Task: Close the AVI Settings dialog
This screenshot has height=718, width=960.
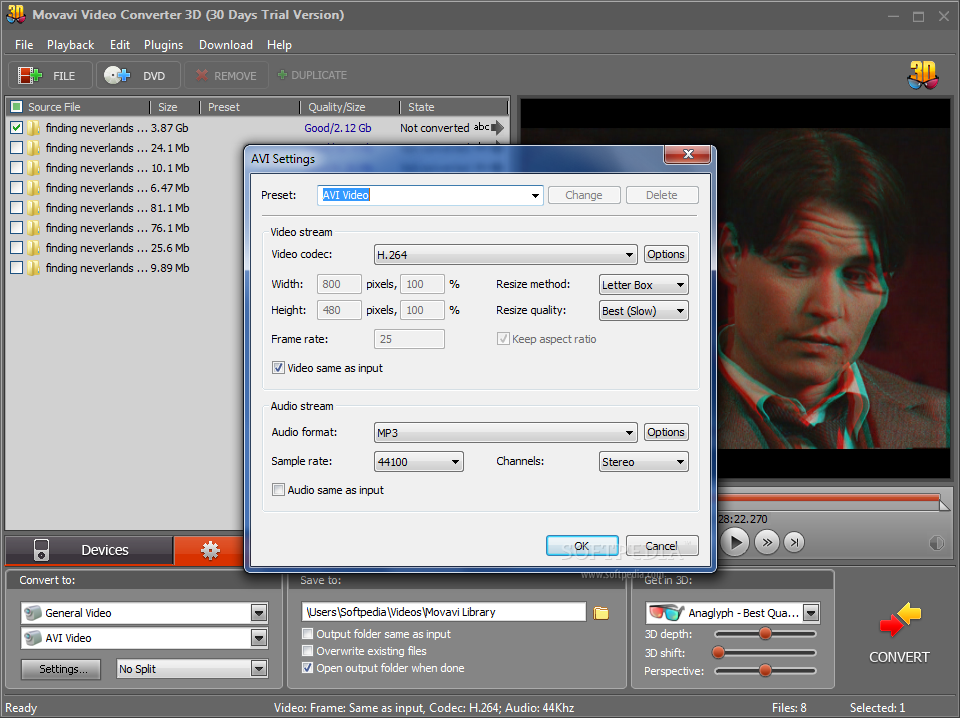Action: click(x=688, y=154)
